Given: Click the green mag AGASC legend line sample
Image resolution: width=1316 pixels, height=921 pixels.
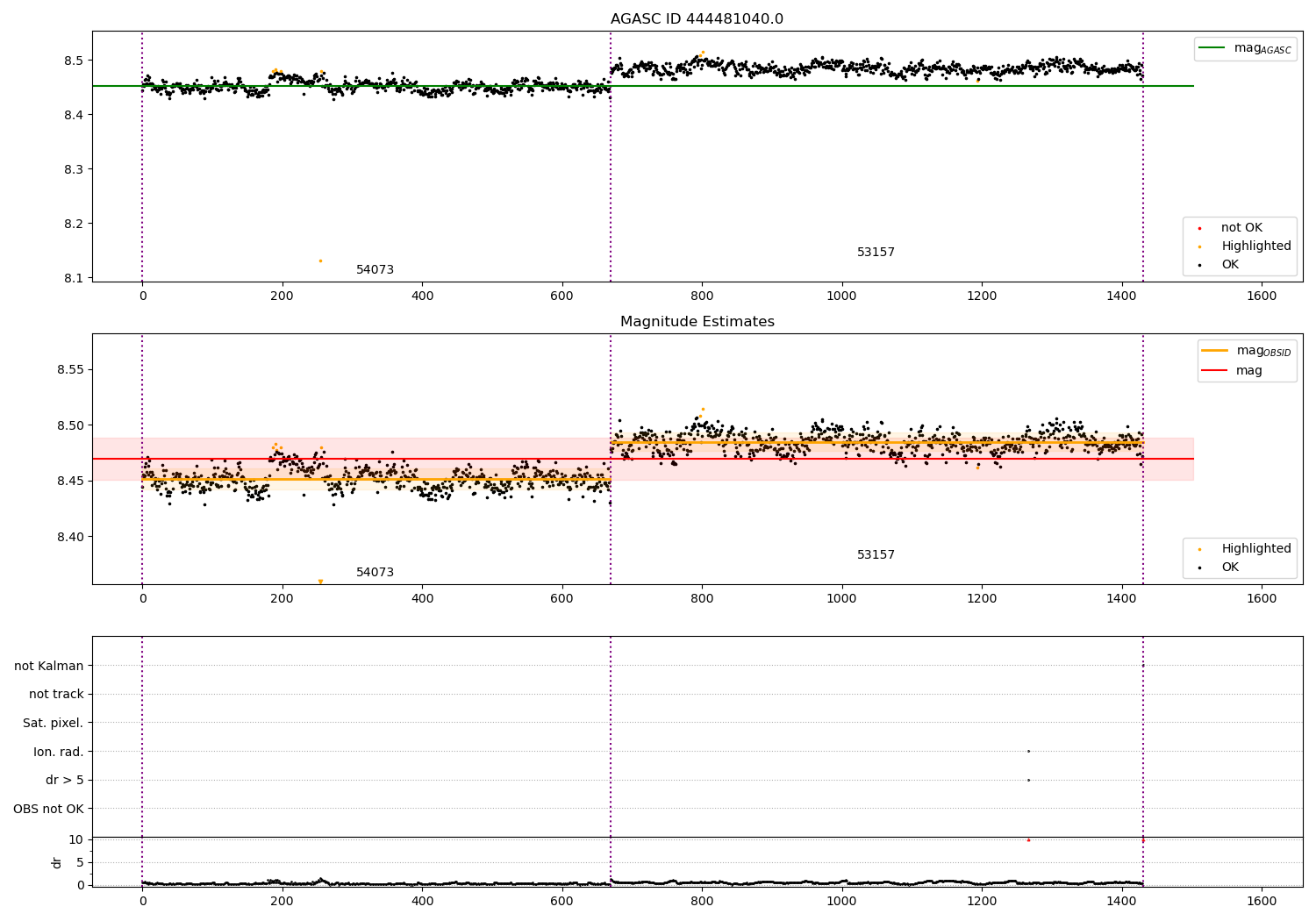Looking at the screenshot, I should [x=1212, y=48].
